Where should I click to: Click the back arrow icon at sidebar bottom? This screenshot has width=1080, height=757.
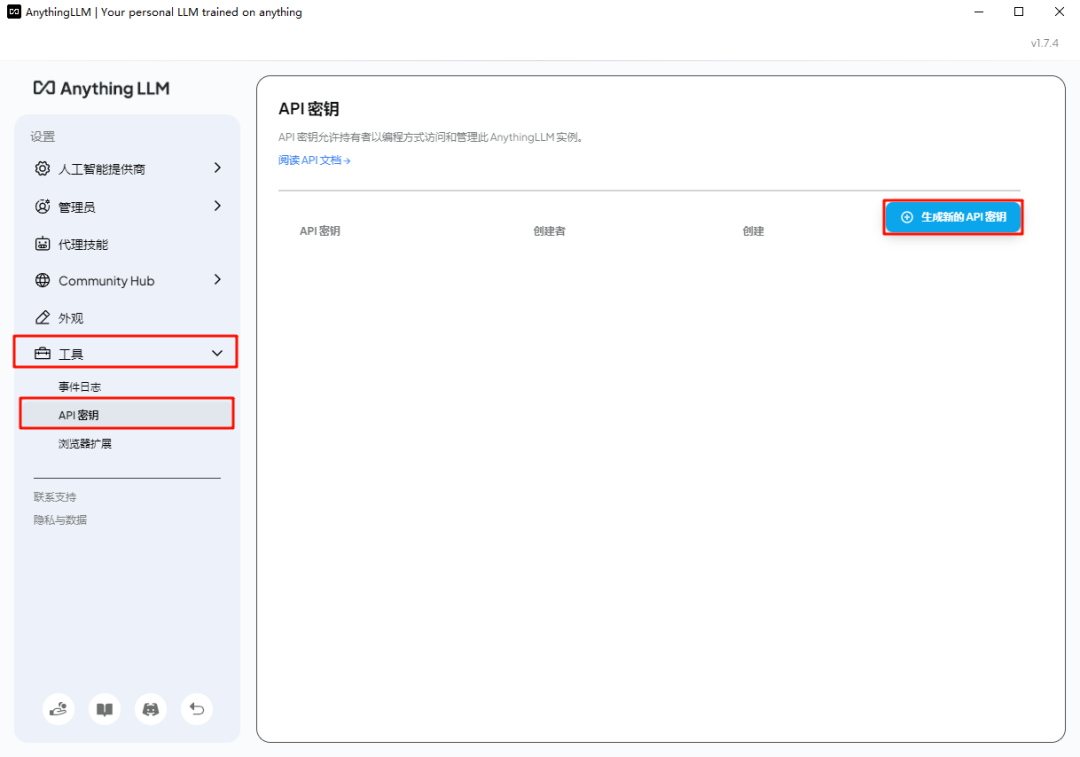(x=197, y=709)
